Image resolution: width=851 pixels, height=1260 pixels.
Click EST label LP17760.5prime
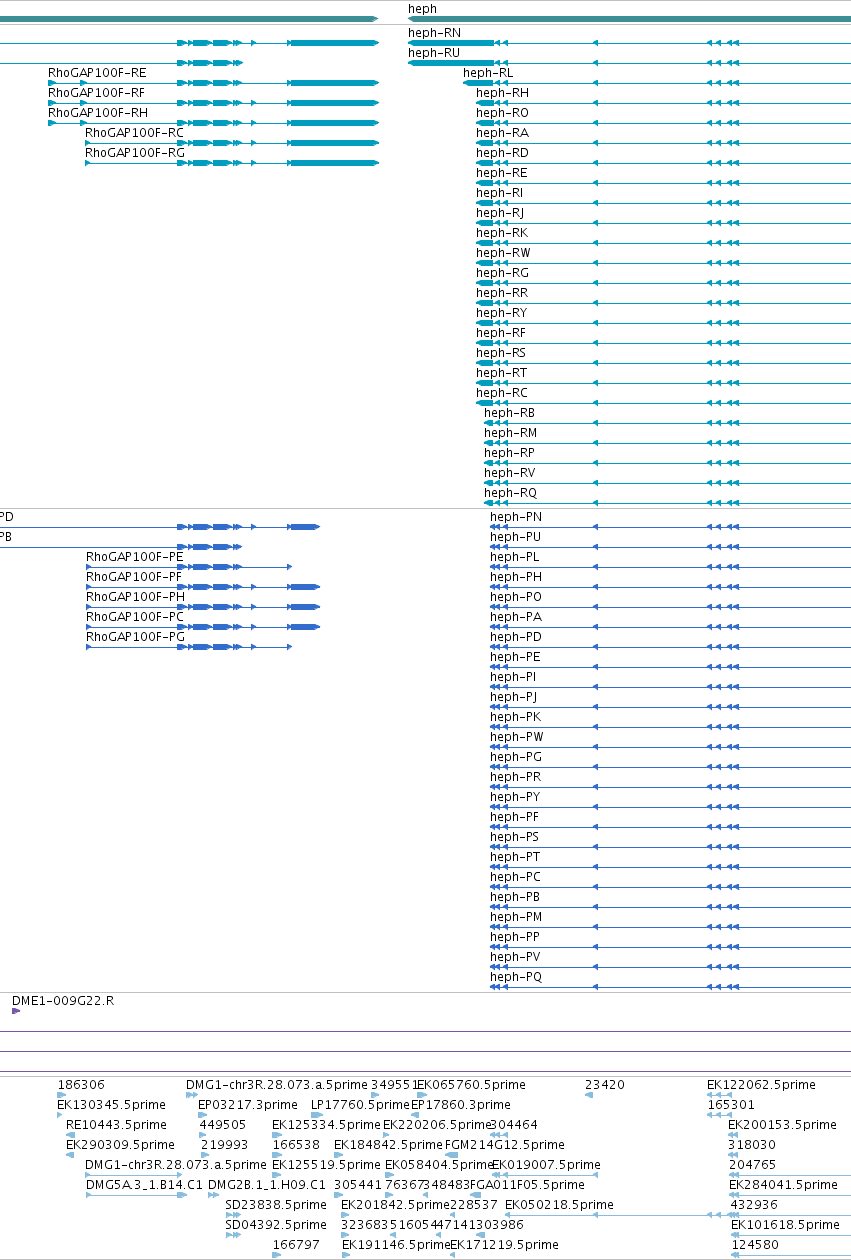pos(360,1105)
